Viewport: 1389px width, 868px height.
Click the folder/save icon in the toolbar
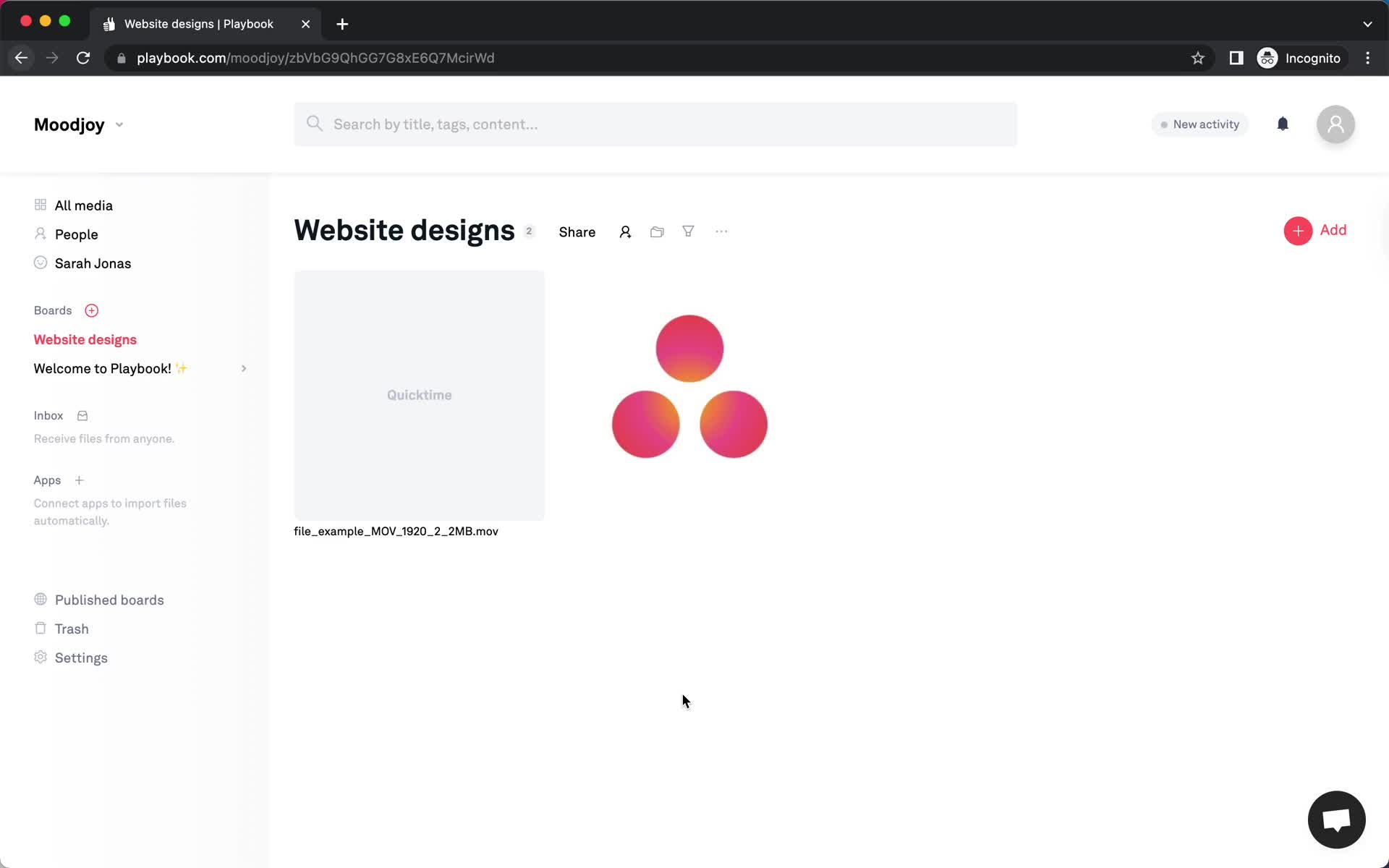pyautogui.click(x=657, y=231)
